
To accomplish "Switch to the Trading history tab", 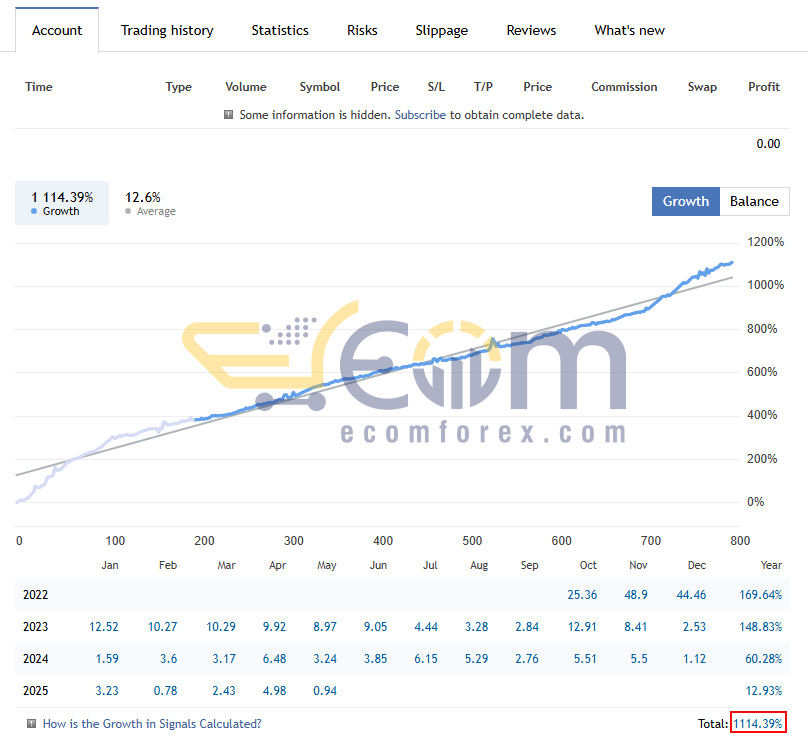I will (x=167, y=30).
